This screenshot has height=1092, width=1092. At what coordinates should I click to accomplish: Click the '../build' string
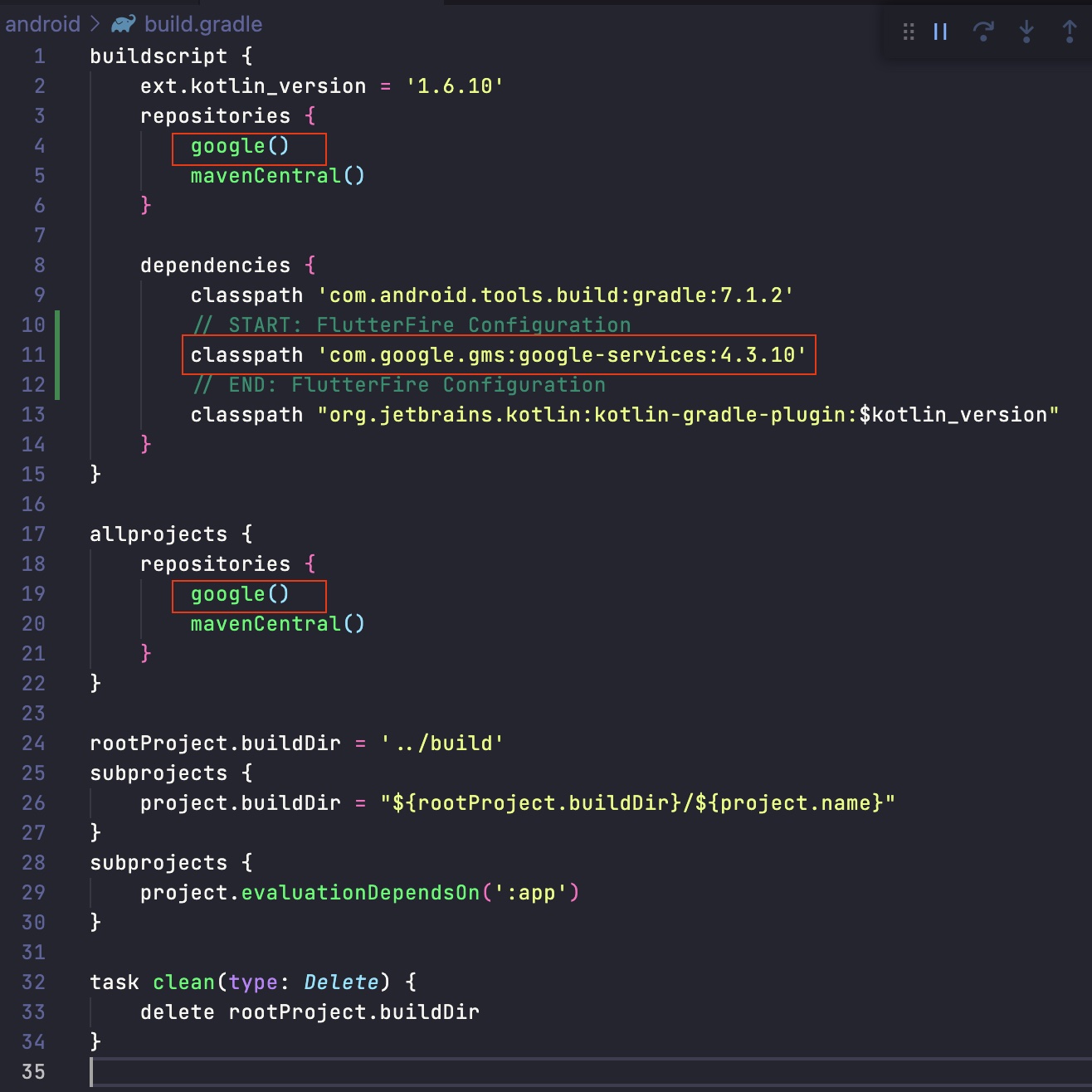[442, 743]
